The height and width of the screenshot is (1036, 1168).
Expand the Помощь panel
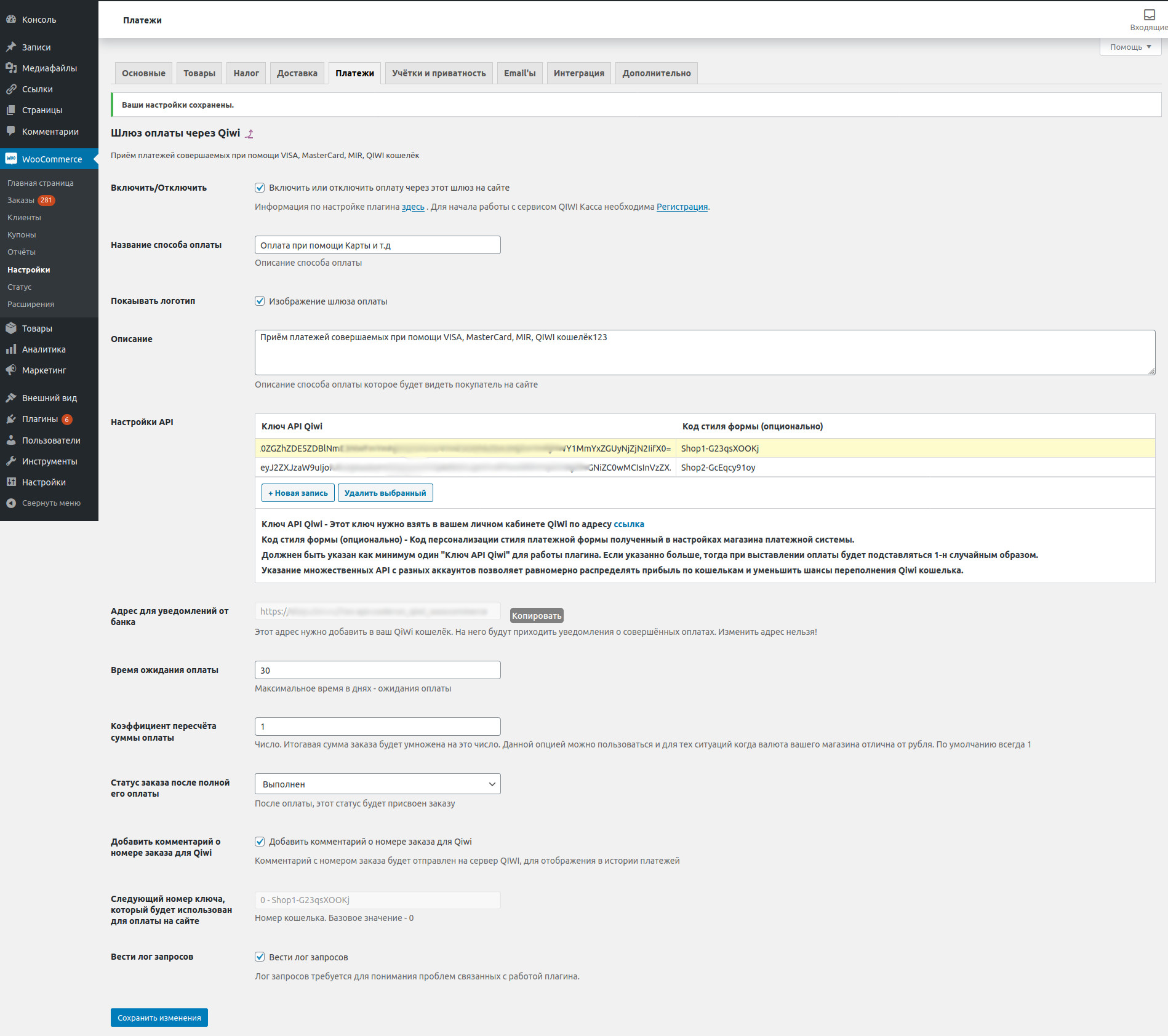[x=1130, y=47]
